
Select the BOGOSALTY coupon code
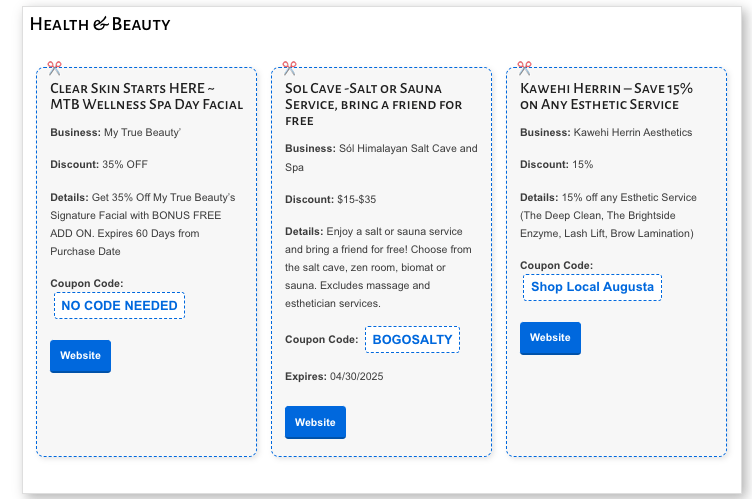(x=412, y=340)
